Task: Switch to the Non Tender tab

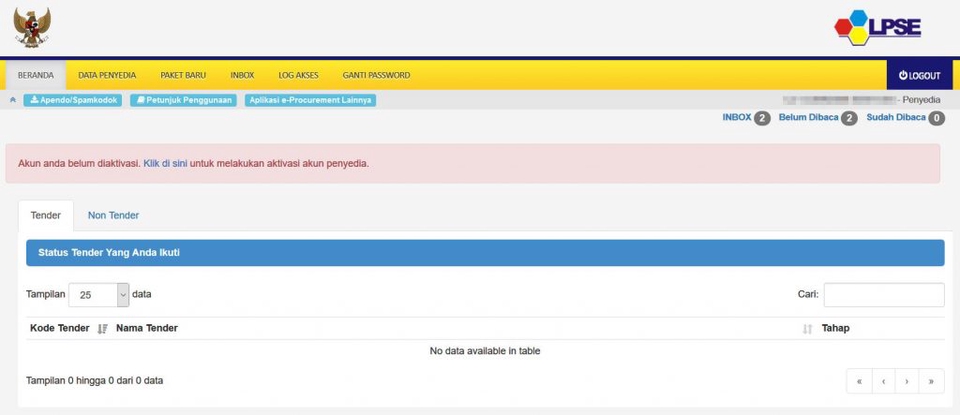Action: tap(113, 215)
